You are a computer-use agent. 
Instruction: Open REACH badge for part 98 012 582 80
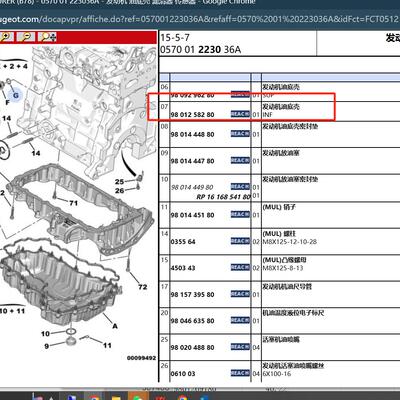coord(240,114)
